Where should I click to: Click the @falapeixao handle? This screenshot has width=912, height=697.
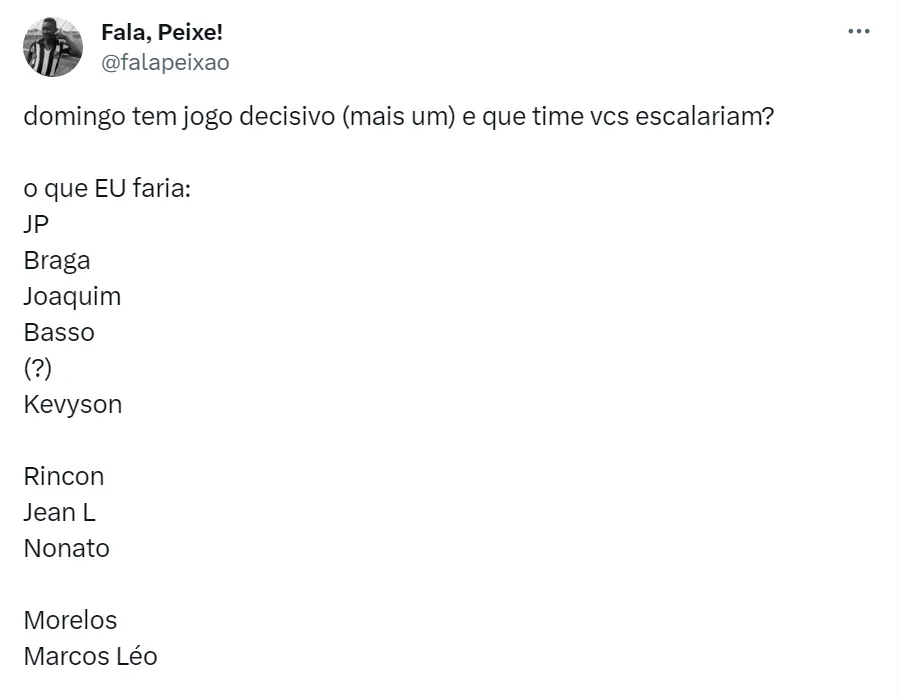click(x=165, y=62)
